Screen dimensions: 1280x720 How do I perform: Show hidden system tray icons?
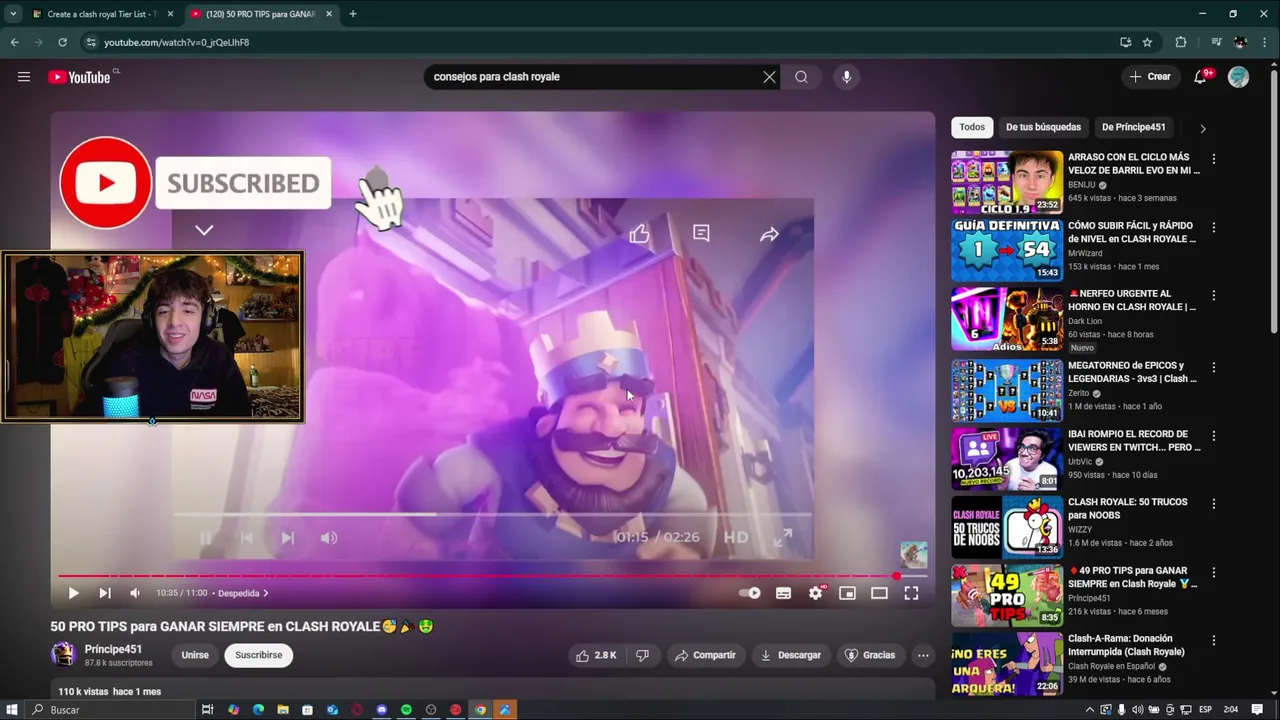1090,710
